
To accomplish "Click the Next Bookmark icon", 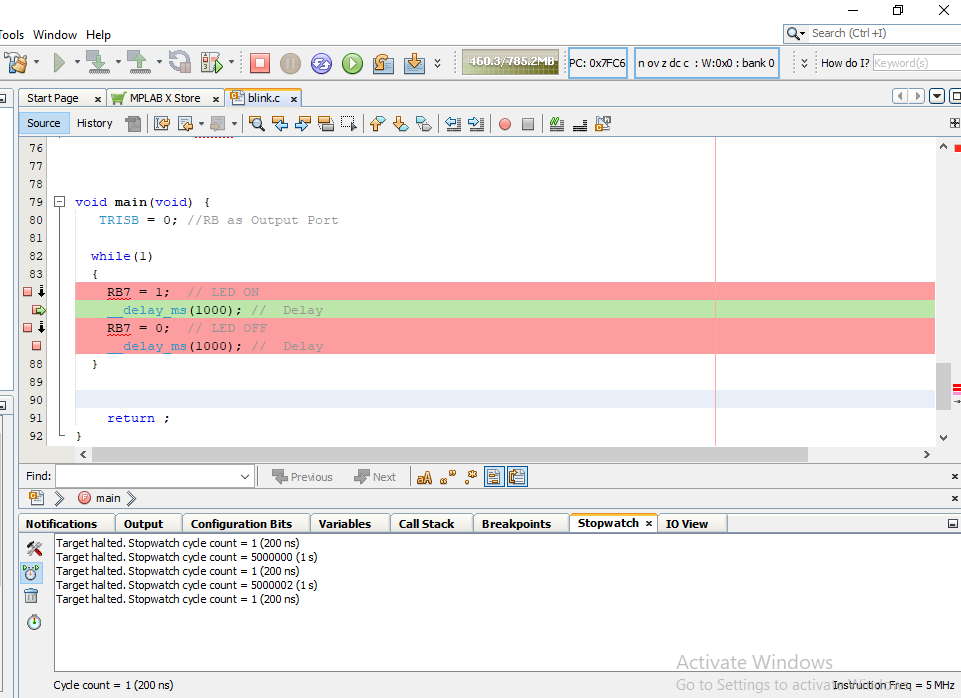I will click(401, 124).
